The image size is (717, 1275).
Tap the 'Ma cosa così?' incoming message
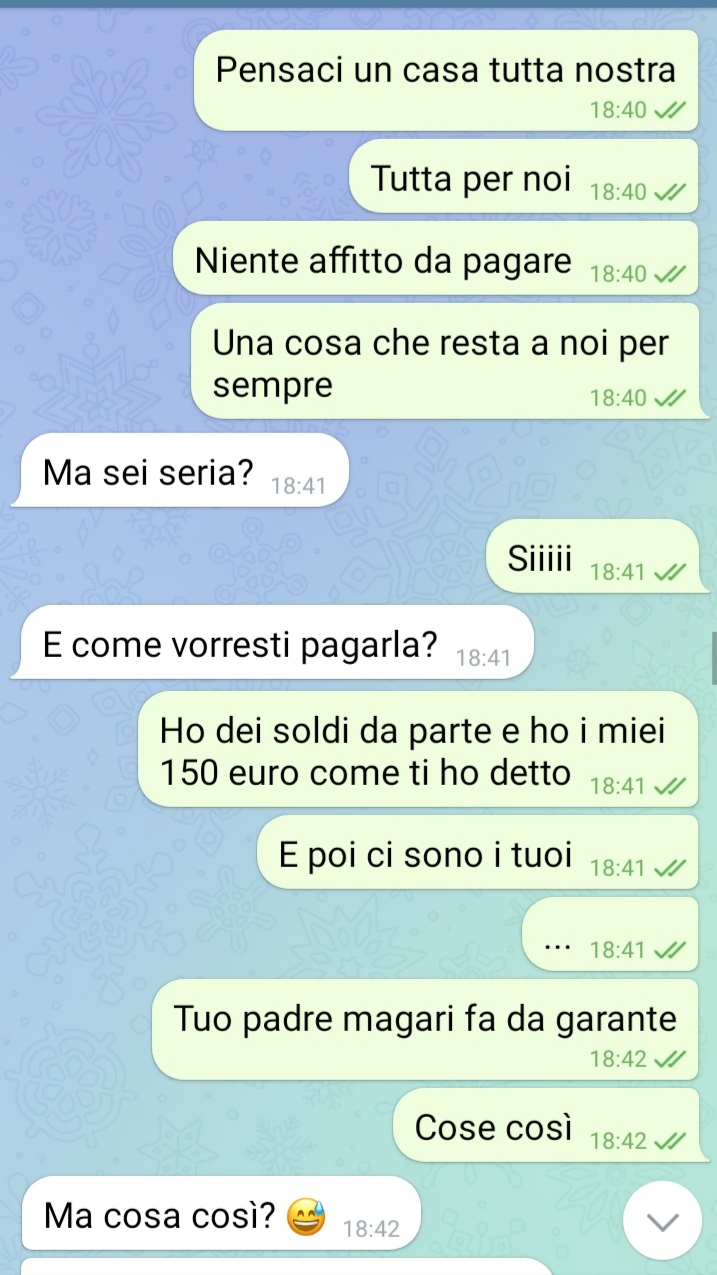click(217, 1213)
